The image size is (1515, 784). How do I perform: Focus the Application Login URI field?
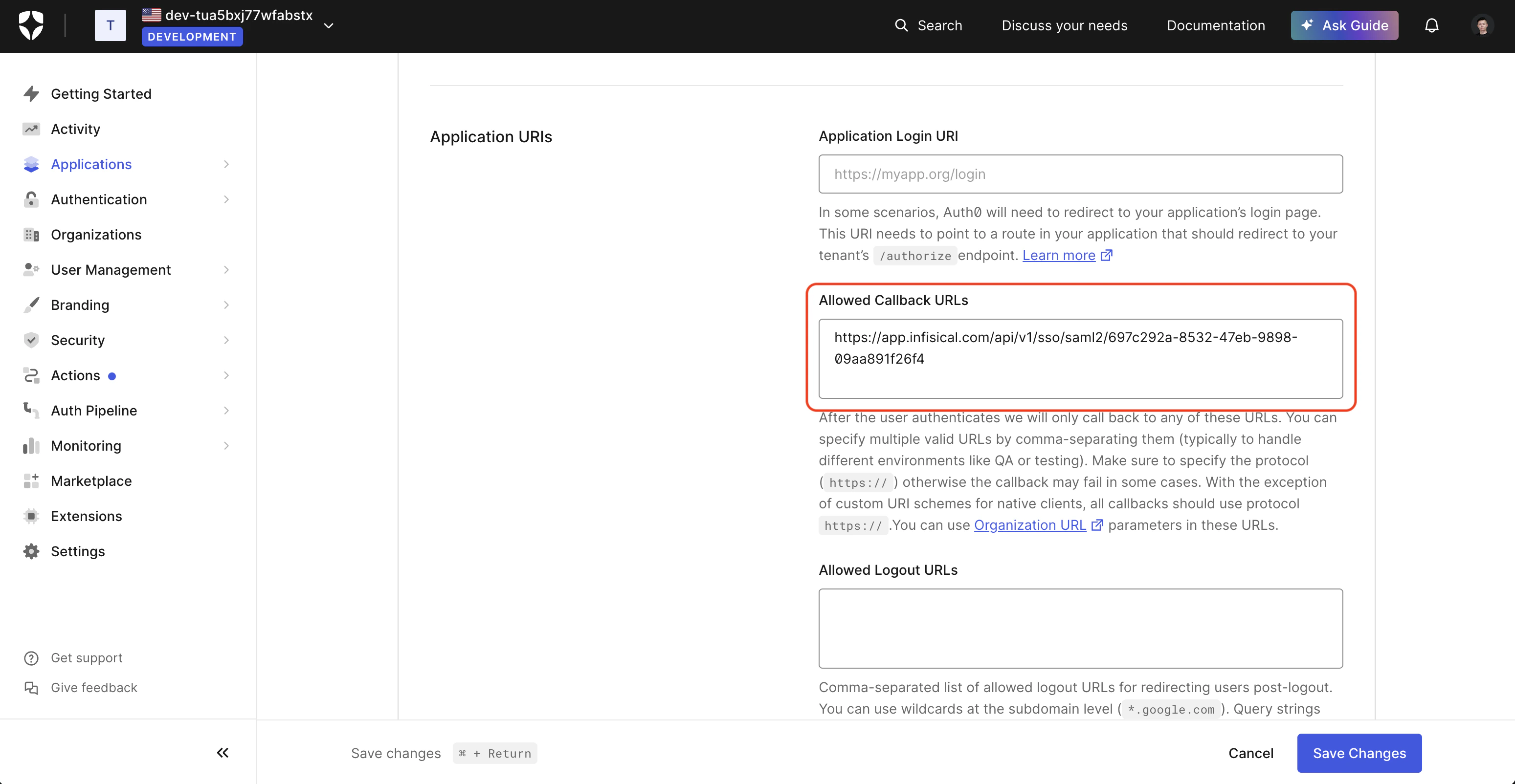(1080, 174)
